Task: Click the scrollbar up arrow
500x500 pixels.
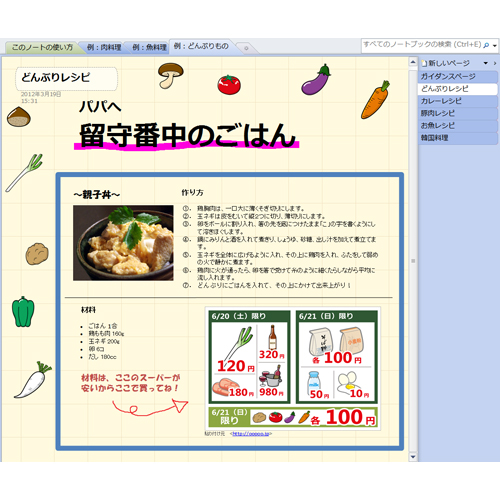Action: (x=413, y=62)
